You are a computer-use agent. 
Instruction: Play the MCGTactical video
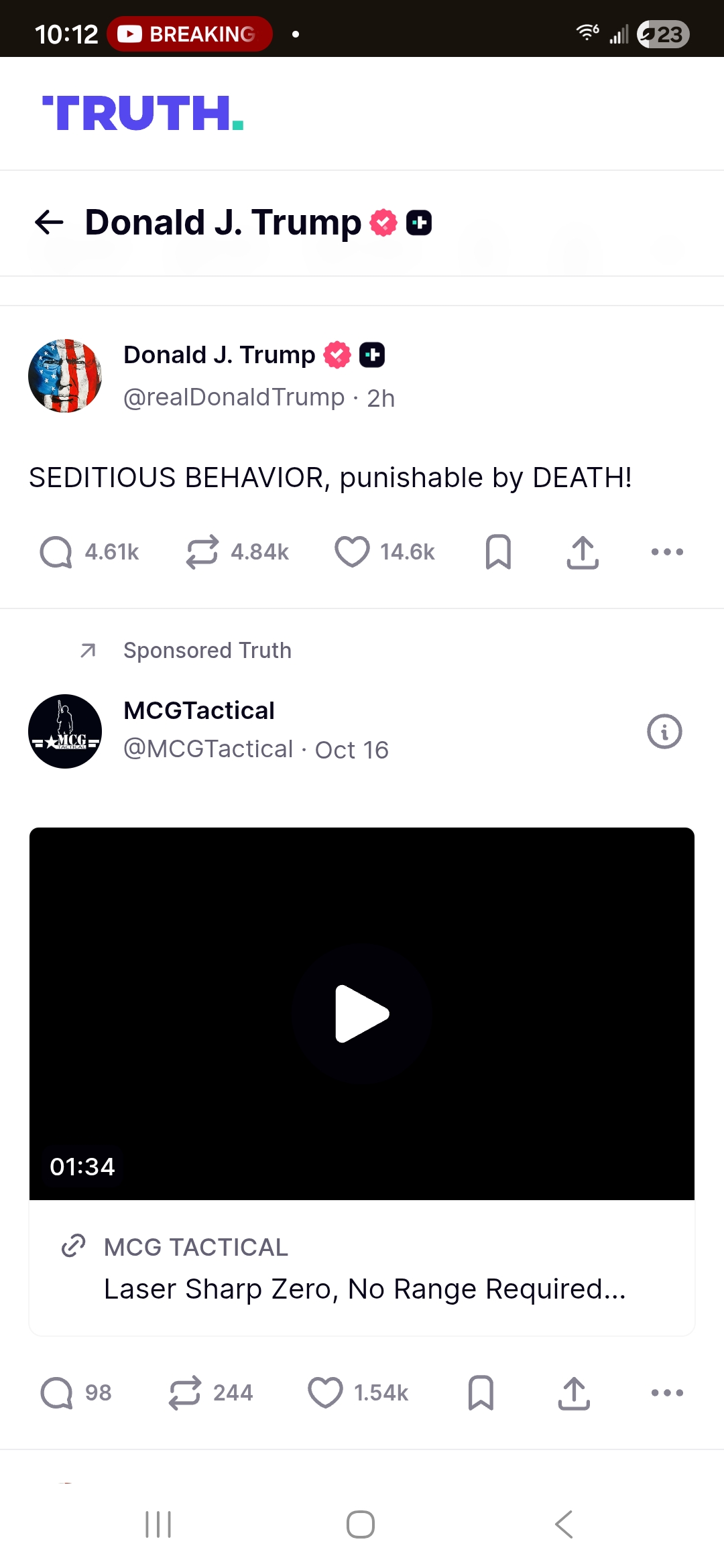(362, 1013)
